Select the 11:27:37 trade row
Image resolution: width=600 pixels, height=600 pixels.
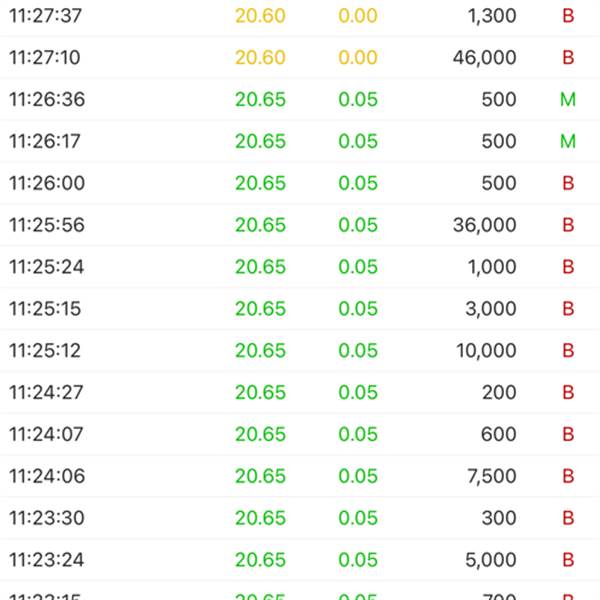pyautogui.click(x=300, y=16)
